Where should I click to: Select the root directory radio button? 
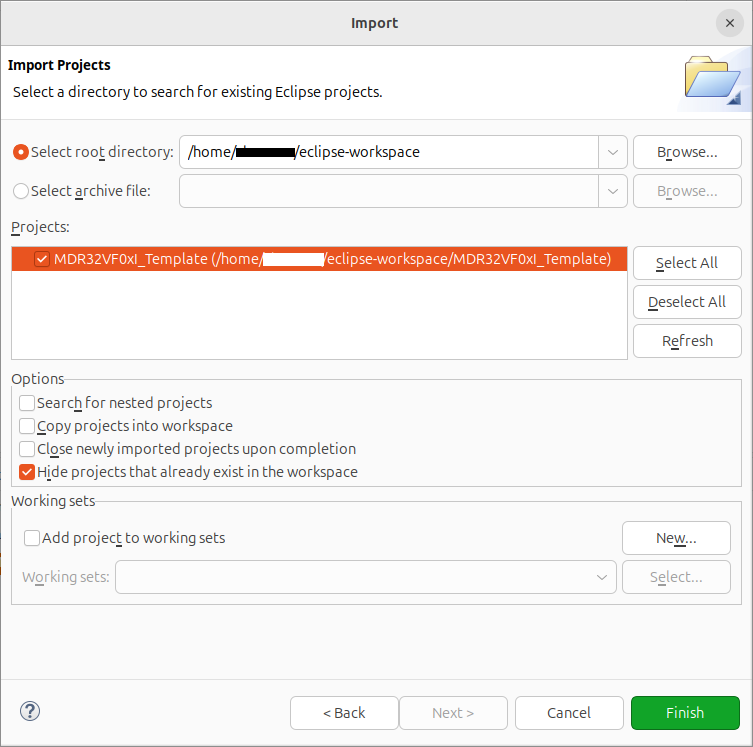[x=21, y=152]
